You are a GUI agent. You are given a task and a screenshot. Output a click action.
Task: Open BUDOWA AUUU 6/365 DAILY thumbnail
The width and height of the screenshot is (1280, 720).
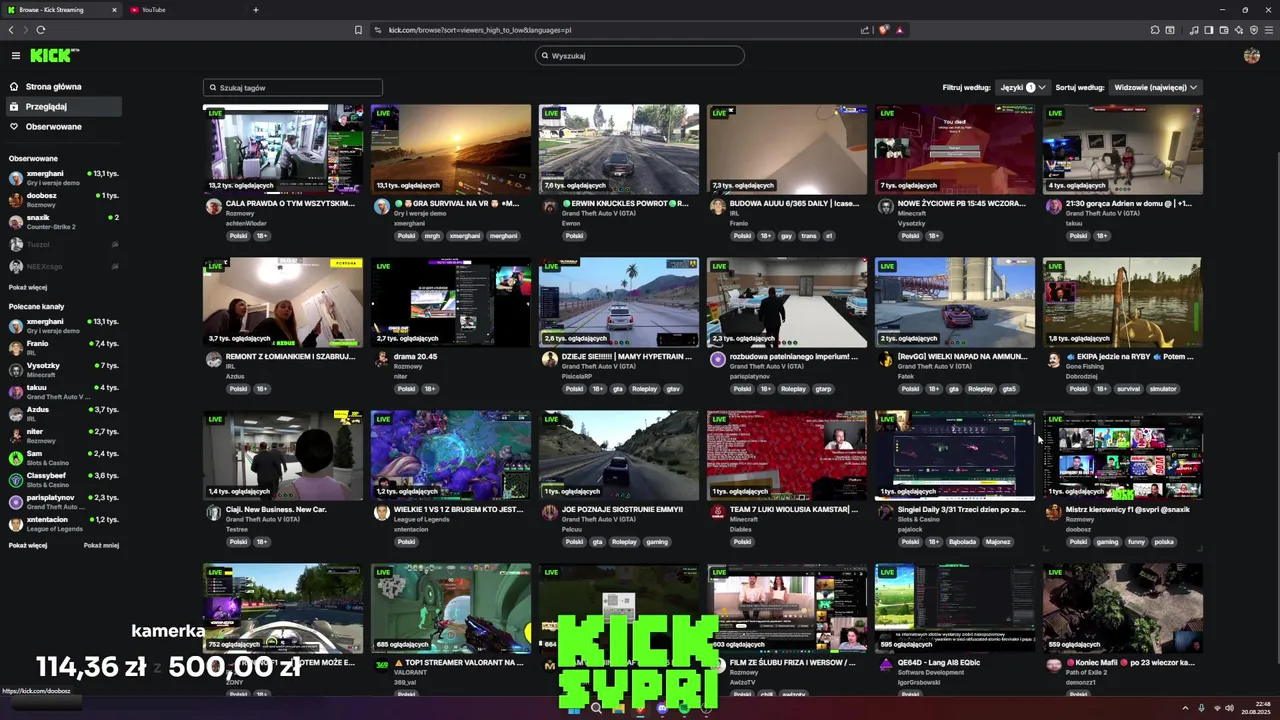click(787, 149)
